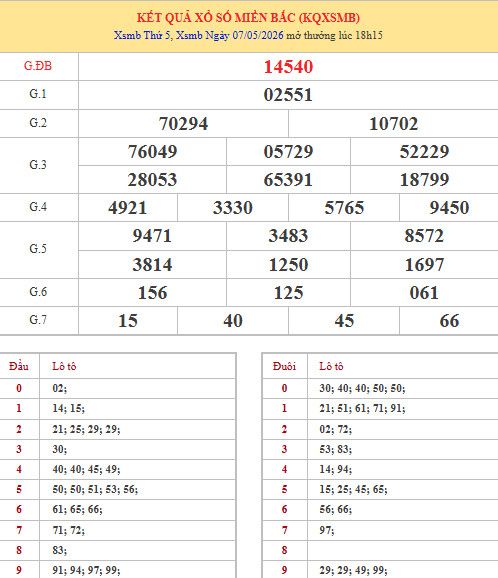Select G.3 number 52229
498x578 pixels.
tap(424, 152)
